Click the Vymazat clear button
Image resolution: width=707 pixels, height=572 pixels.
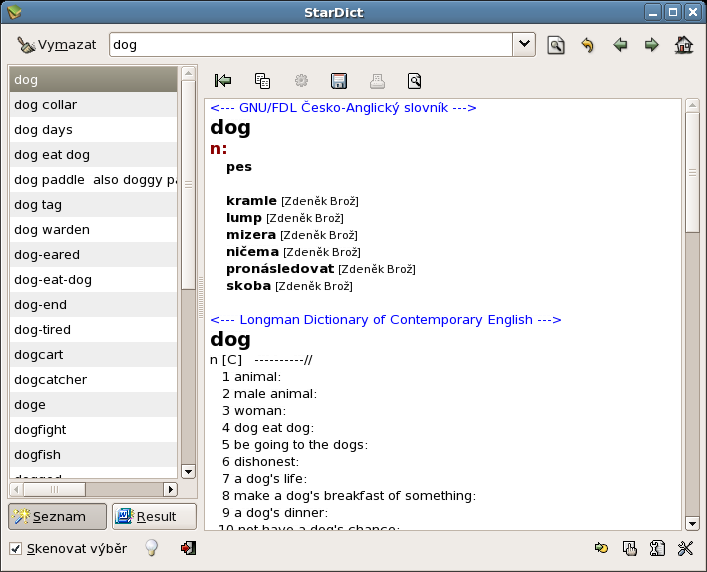(57, 45)
